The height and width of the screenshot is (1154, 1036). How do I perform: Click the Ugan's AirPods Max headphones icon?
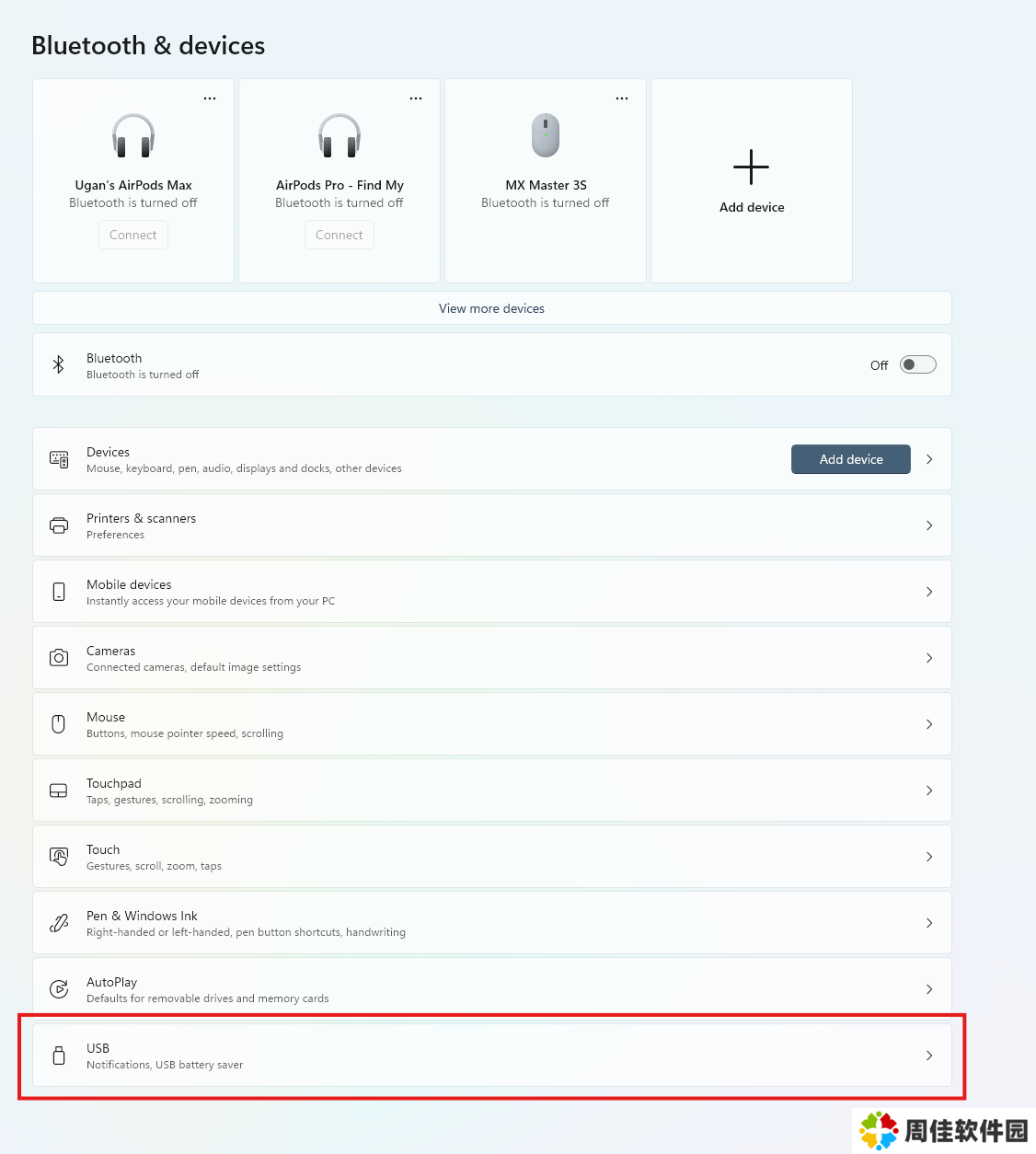[x=133, y=135]
